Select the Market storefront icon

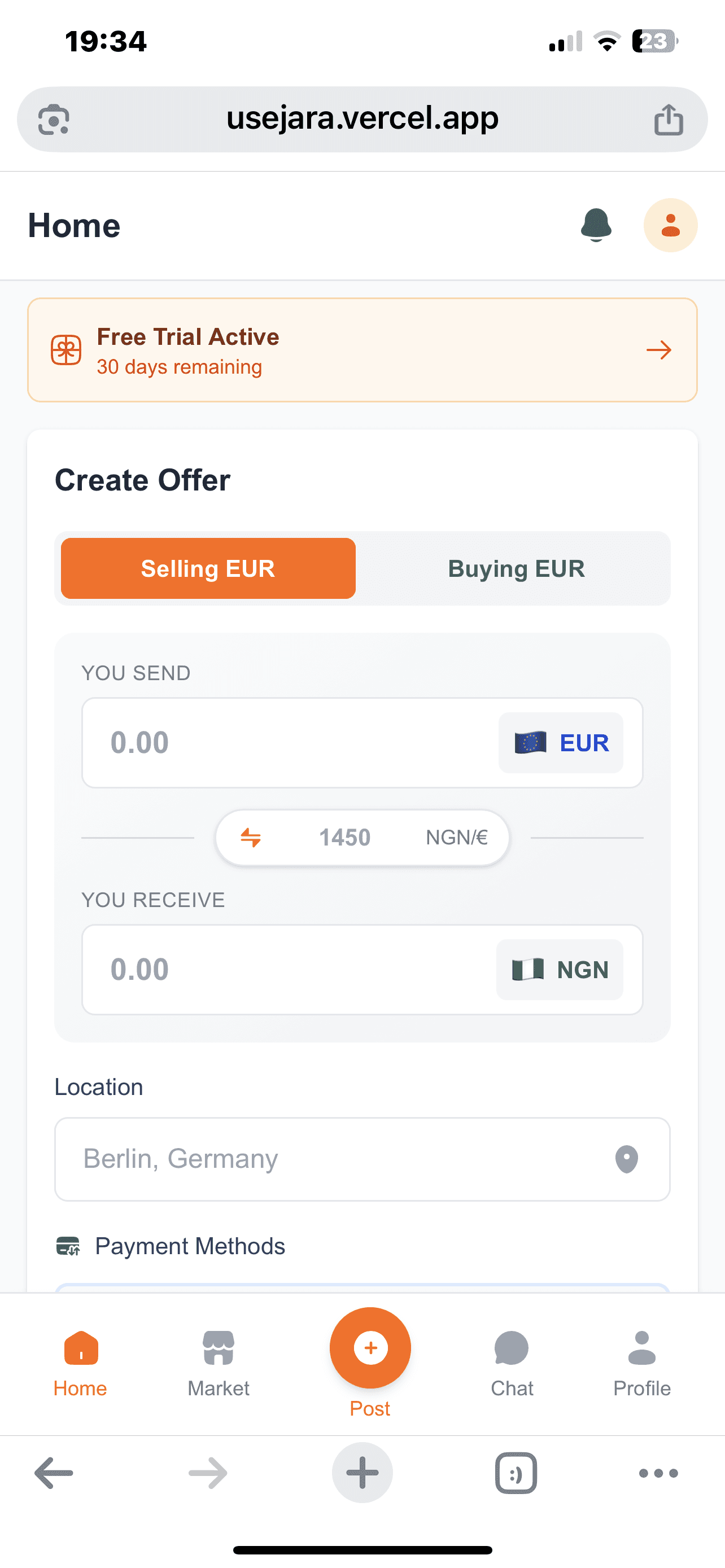[x=218, y=1345]
